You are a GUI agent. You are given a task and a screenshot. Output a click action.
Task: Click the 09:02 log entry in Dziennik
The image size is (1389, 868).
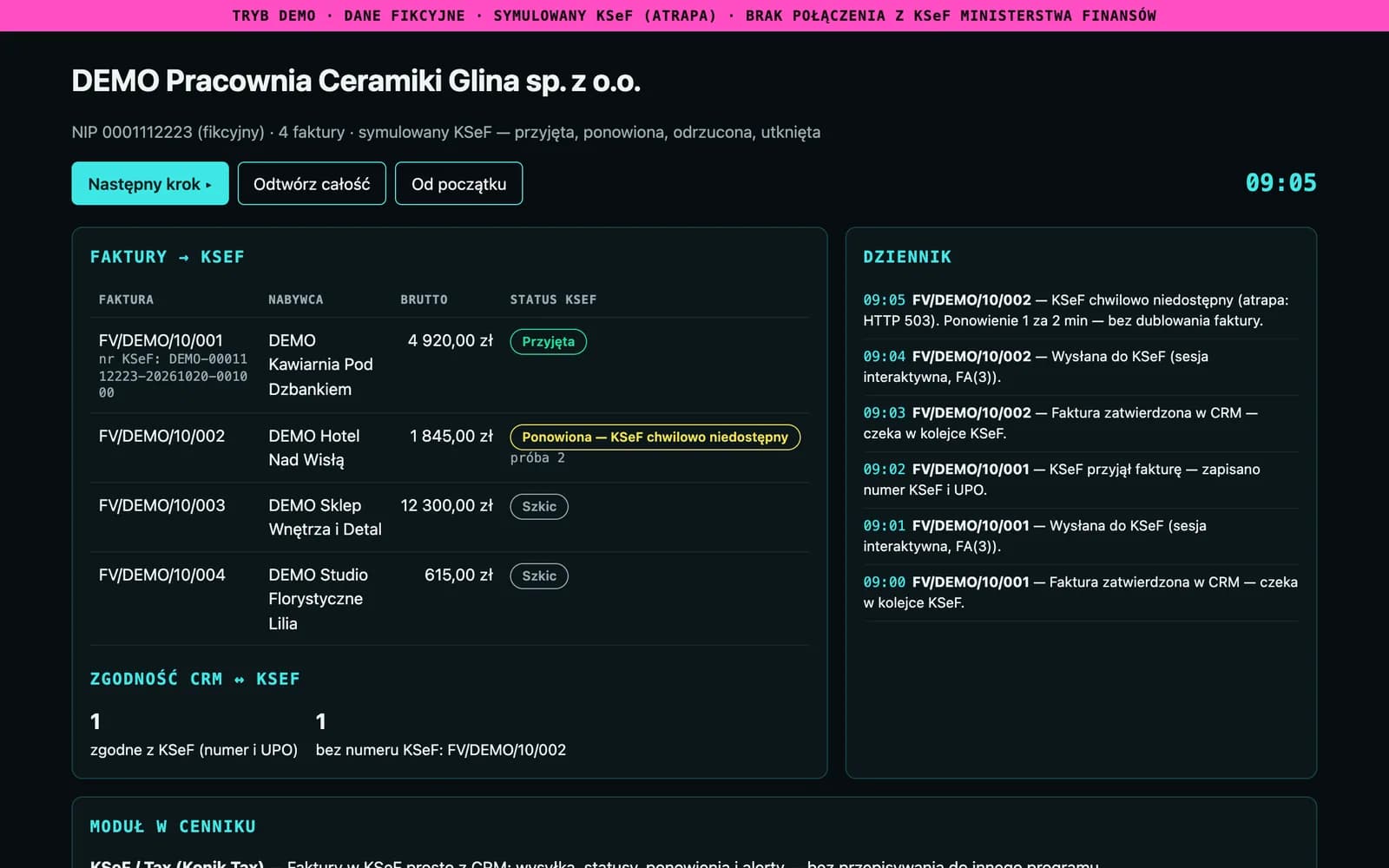pos(1080,479)
